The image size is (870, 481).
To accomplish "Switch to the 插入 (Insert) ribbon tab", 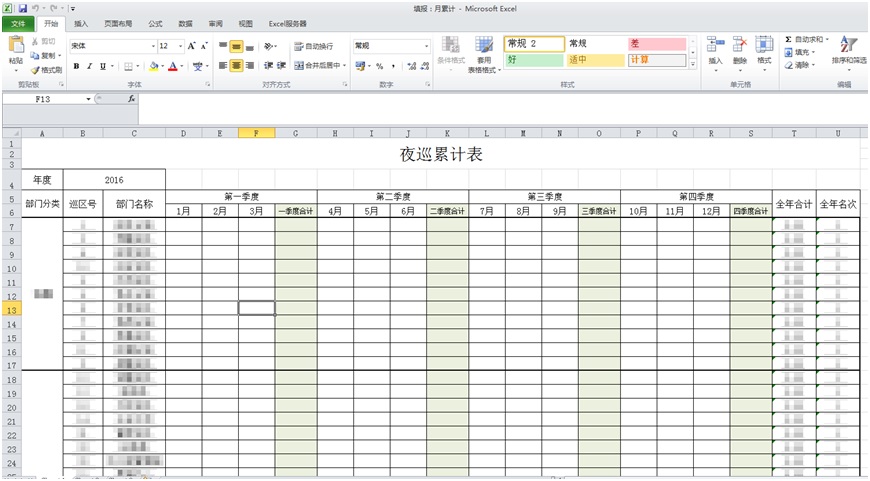I will tap(81, 23).
